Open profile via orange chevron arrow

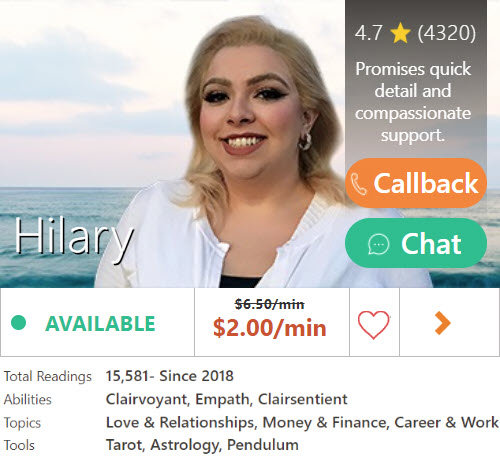click(x=443, y=323)
